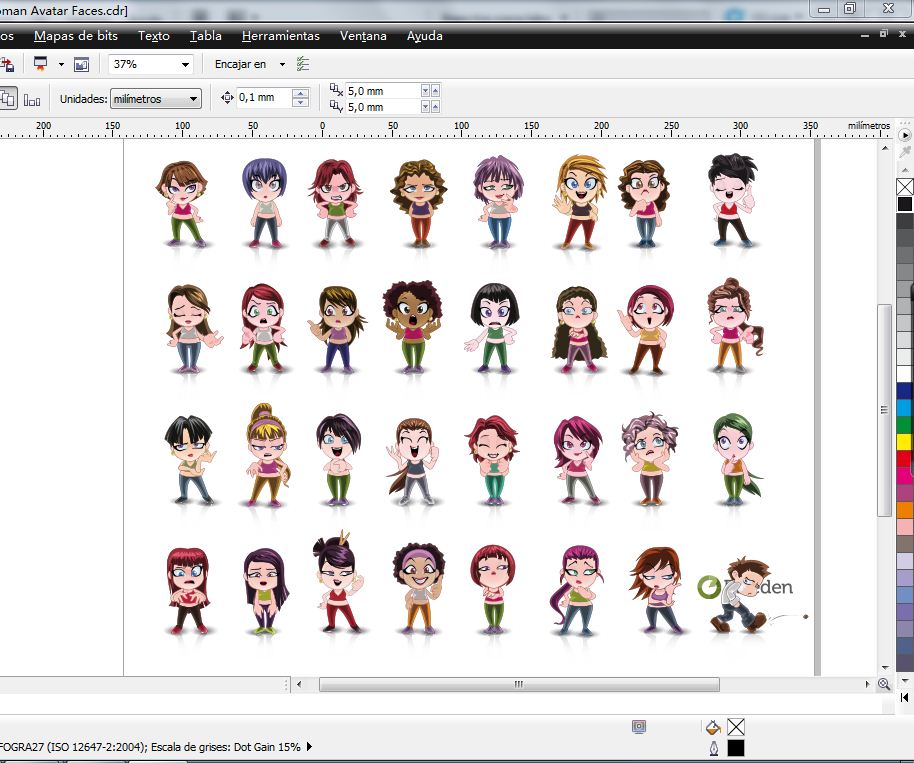Open the Mapas de bits menu
This screenshot has height=763, width=914.
76,36
